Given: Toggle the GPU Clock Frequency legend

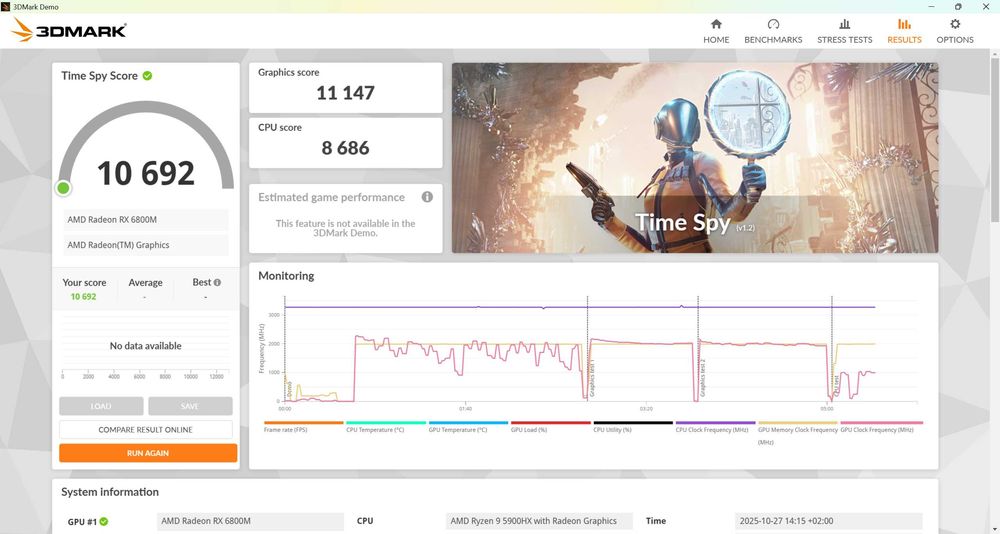Looking at the screenshot, I should [x=881, y=426].
